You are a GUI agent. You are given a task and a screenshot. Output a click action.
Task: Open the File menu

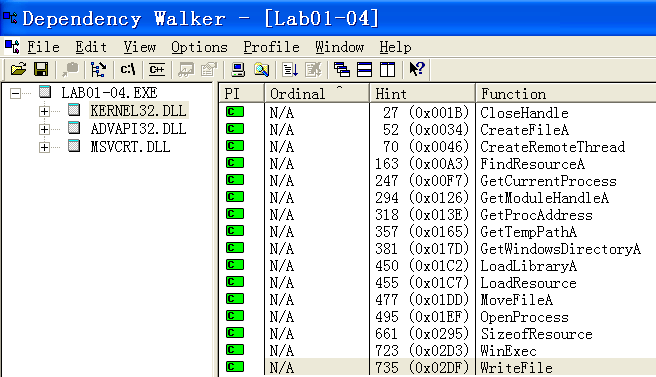44,47
